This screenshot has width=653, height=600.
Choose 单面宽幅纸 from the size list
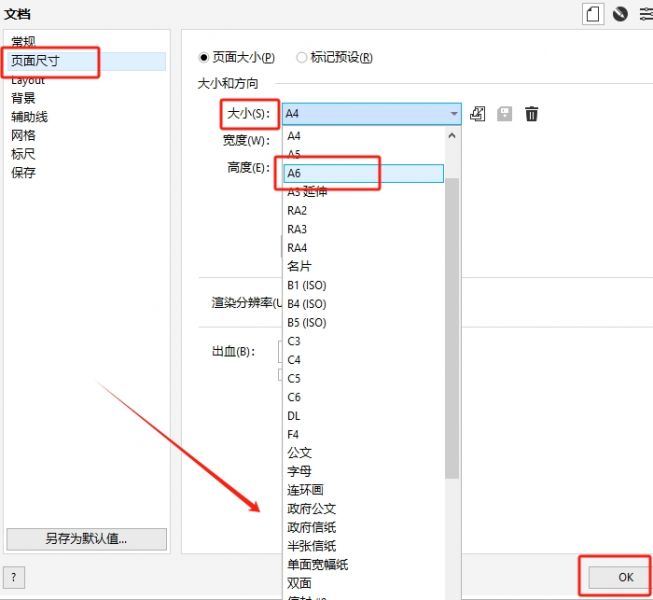363,565
